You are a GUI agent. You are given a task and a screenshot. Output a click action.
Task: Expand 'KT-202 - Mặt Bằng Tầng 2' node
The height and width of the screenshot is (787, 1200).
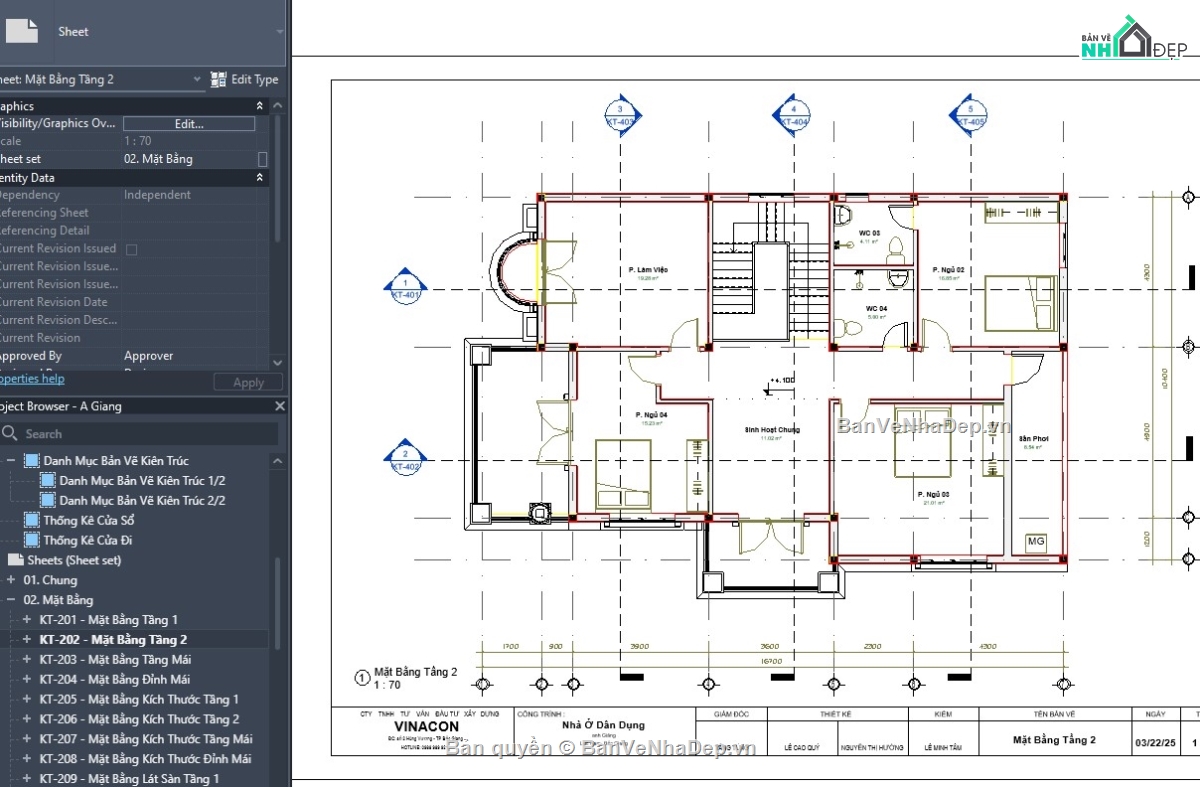(x=27, y=640)
